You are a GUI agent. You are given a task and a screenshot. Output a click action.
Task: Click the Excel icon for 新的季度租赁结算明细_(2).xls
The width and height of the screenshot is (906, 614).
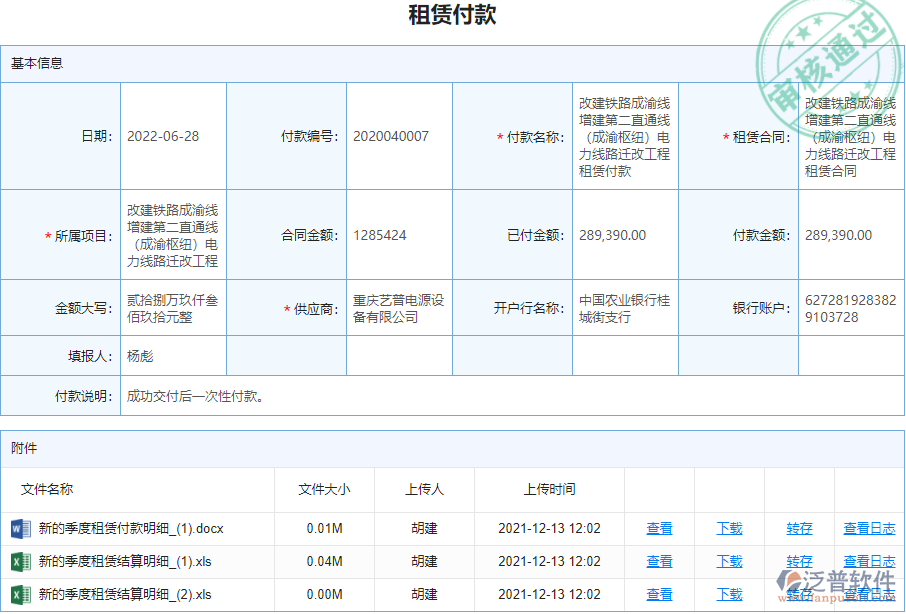pos(22,594)
